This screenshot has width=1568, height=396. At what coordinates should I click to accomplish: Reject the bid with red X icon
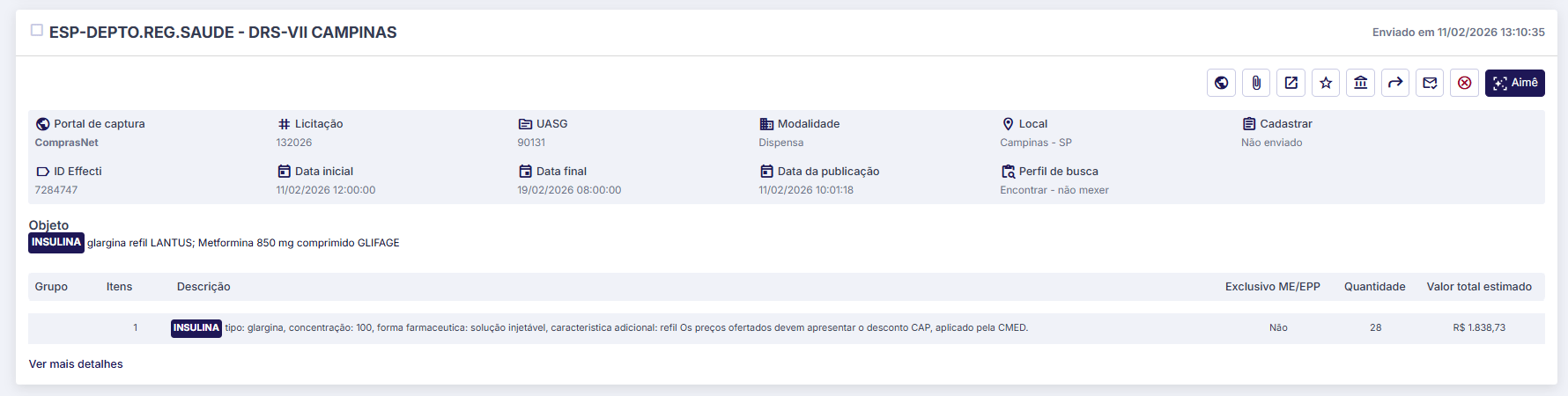(x=1464, y=83)
